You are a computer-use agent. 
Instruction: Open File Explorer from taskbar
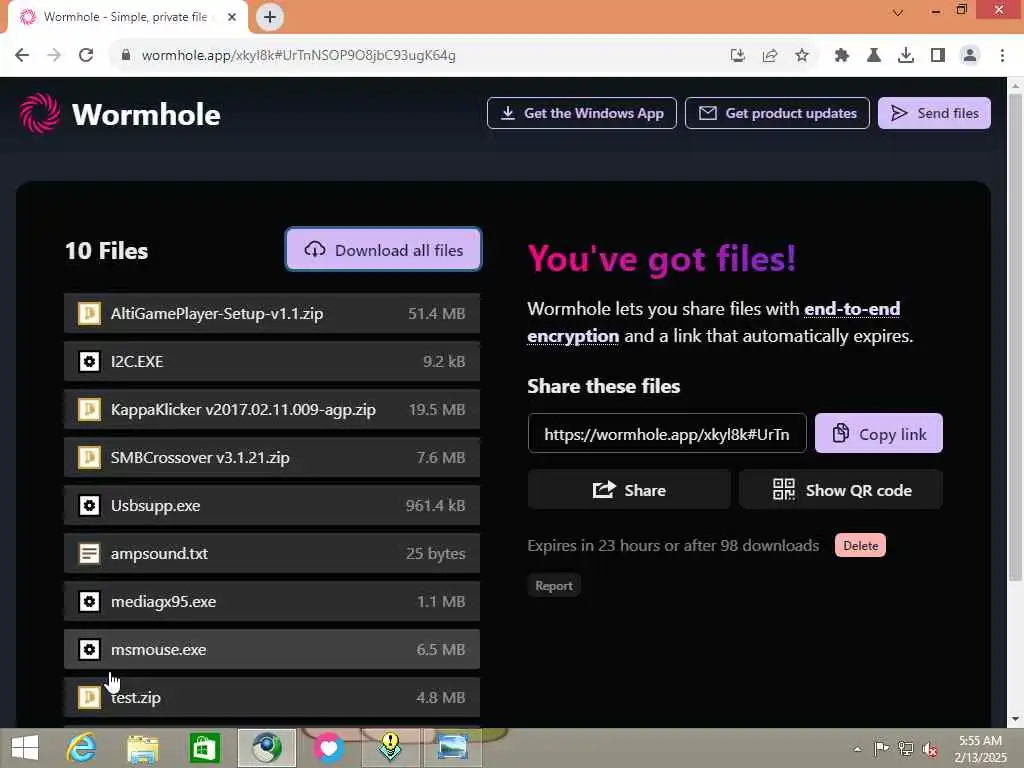pos(143,748)
